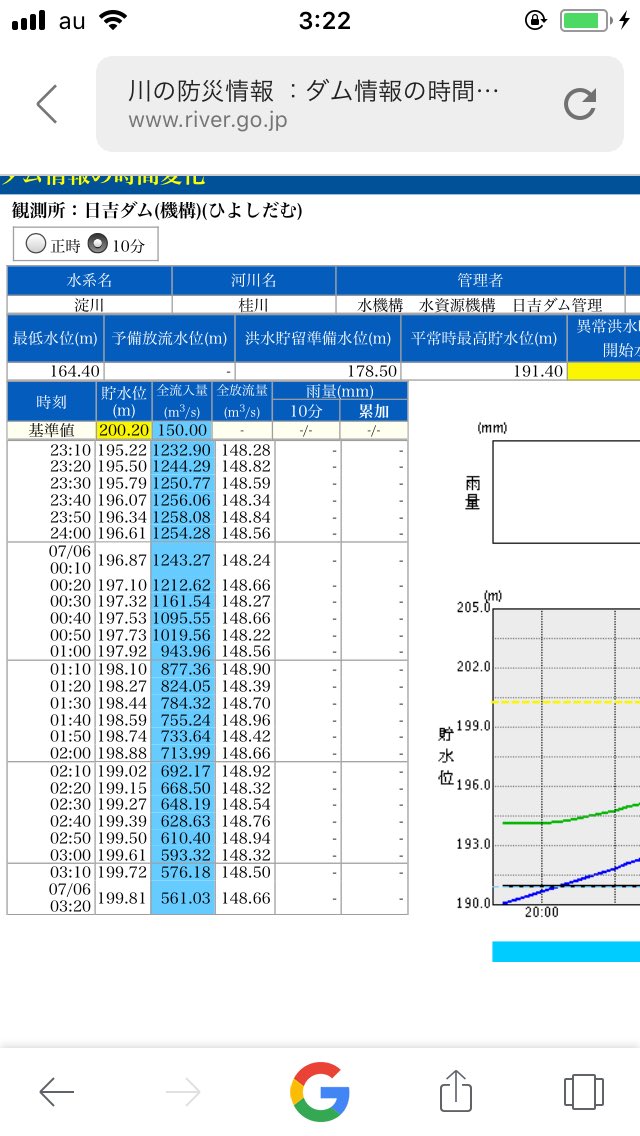Go back using bottom toolbar left arrow
The image size is (640, 1136).
57,1092
